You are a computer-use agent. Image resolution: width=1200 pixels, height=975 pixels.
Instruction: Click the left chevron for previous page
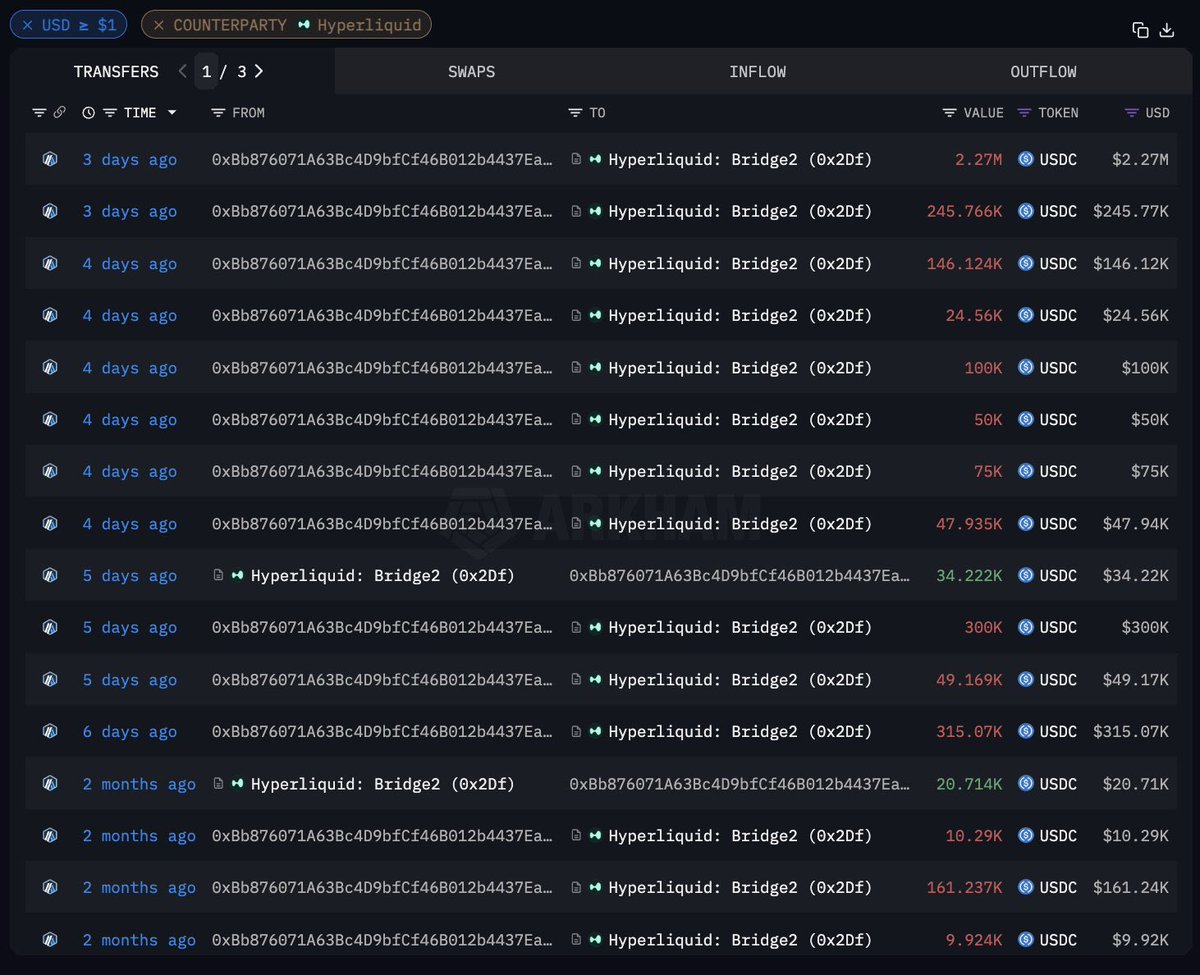tap(183, 71)
